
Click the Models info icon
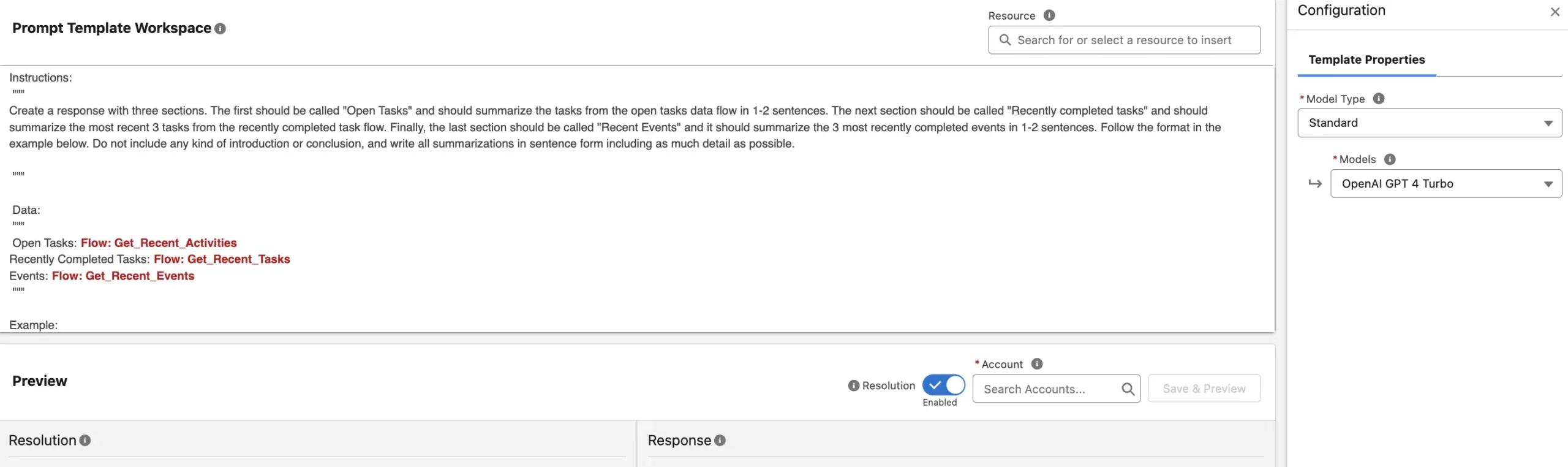click(x=1390, y=159)
